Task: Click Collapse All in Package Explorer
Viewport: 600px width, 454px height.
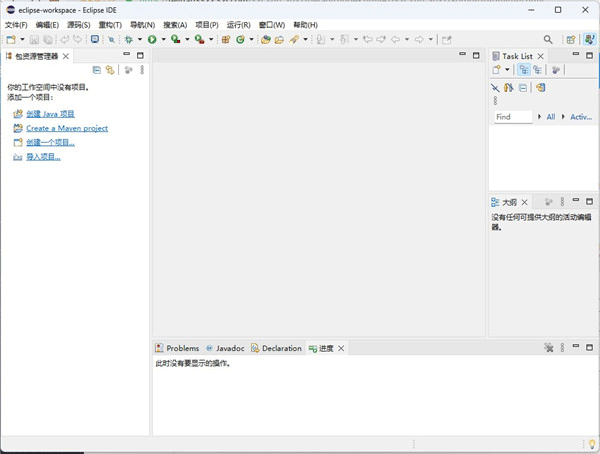Action: coord(96,70)
